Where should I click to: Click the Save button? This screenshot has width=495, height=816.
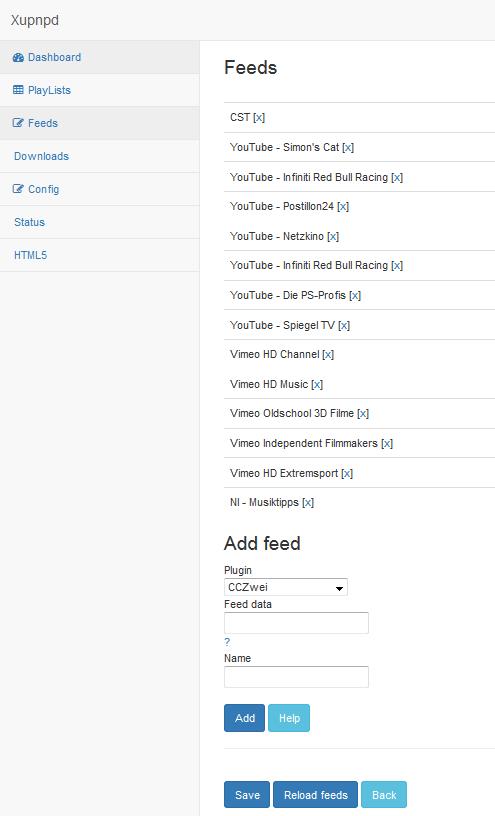(x=247, y=795)
